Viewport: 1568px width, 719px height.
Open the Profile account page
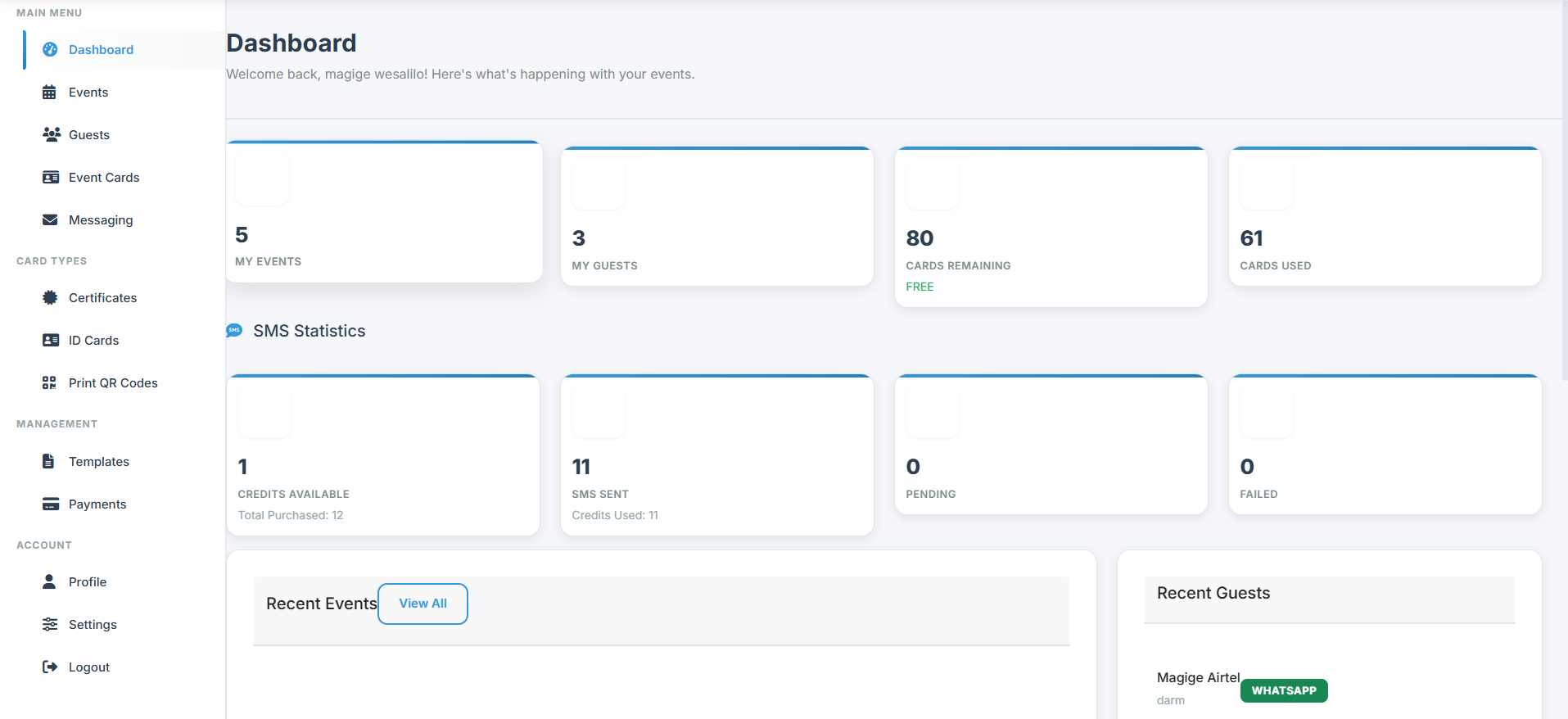pos(124,582)
